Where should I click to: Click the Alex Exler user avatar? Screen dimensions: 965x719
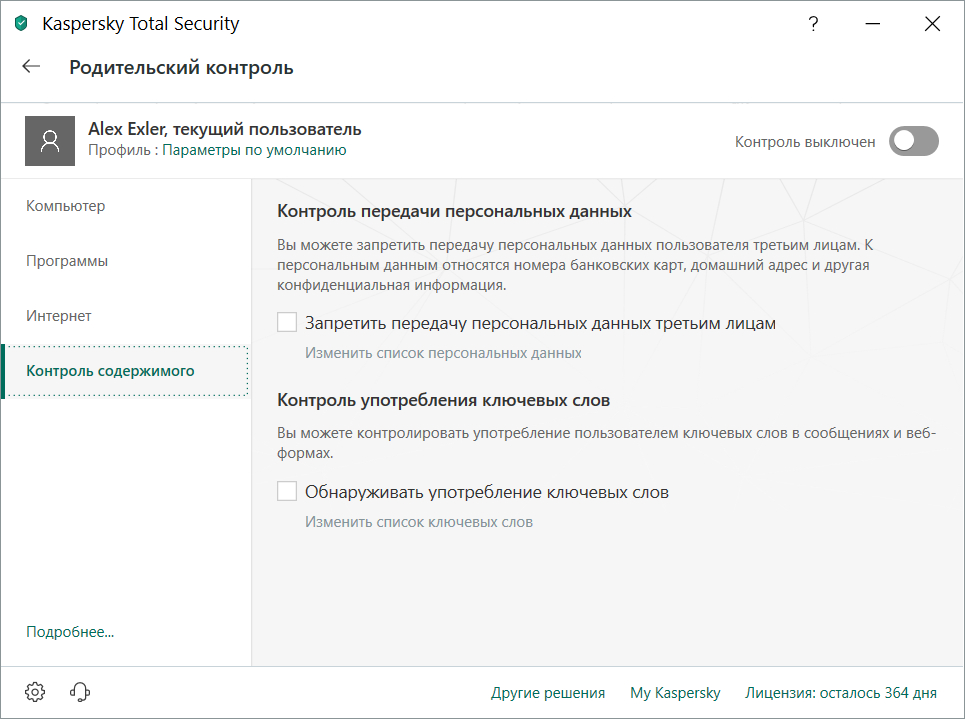click(50, 140)
